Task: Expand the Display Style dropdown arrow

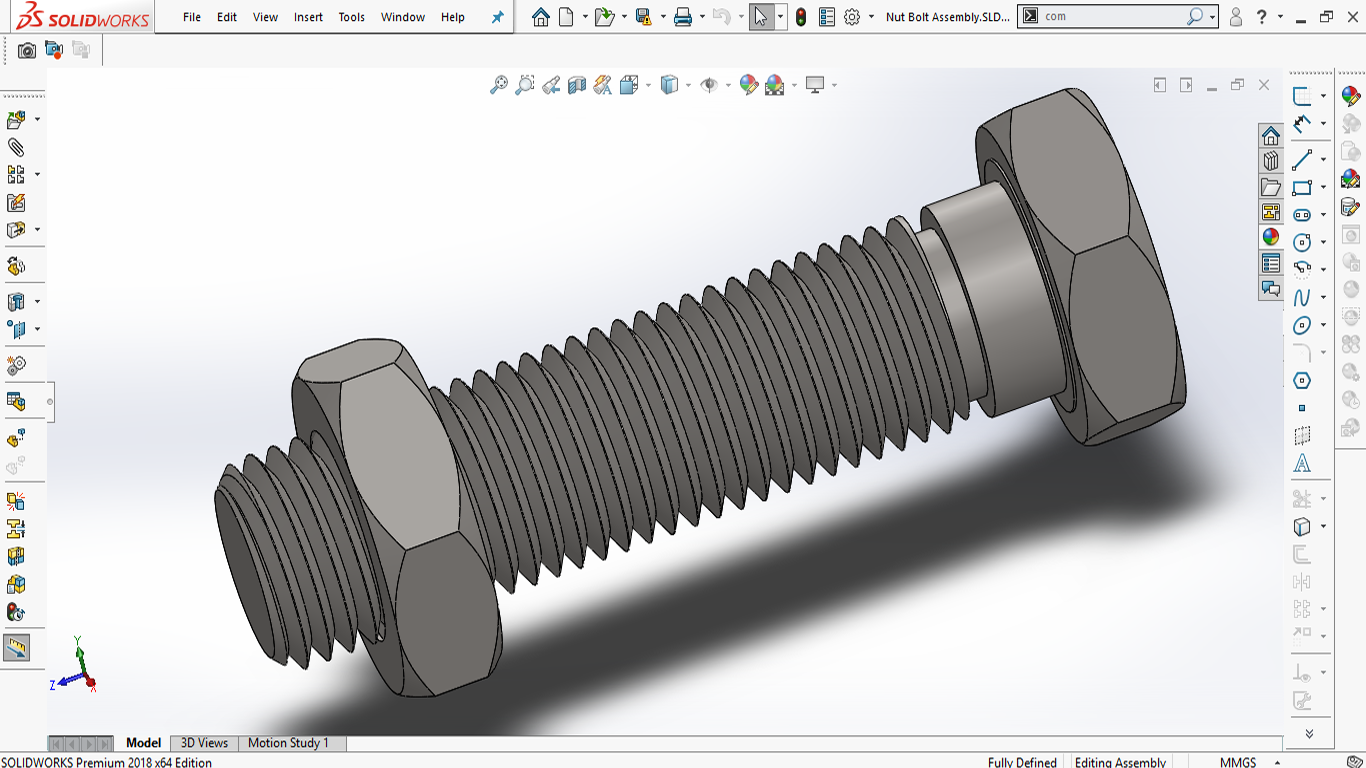Action: point(688,86)
